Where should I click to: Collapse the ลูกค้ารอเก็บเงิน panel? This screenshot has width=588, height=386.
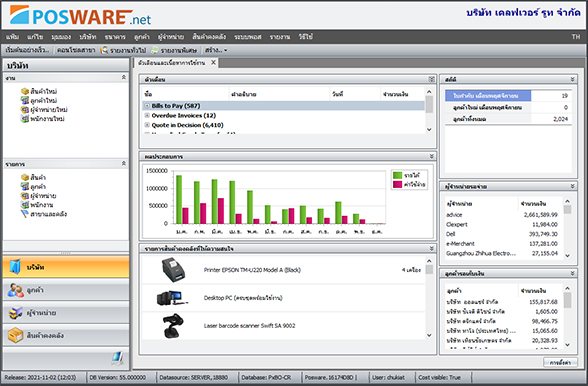pos(572,273)
